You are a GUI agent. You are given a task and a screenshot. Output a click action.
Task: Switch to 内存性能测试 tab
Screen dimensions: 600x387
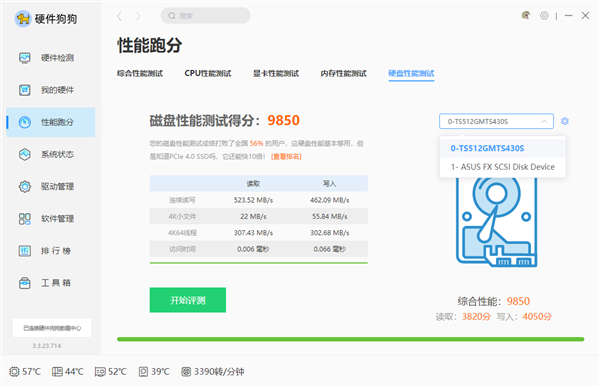click(x=344, y=73)
